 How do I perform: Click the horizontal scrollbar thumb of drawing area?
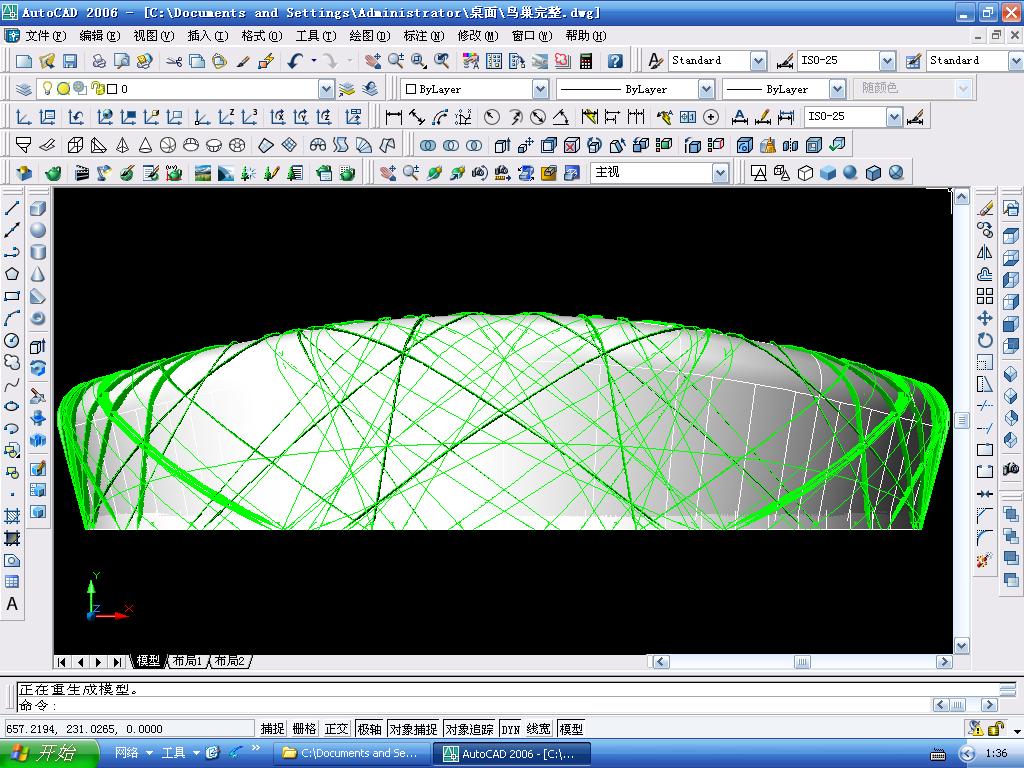tap(802, 662)
